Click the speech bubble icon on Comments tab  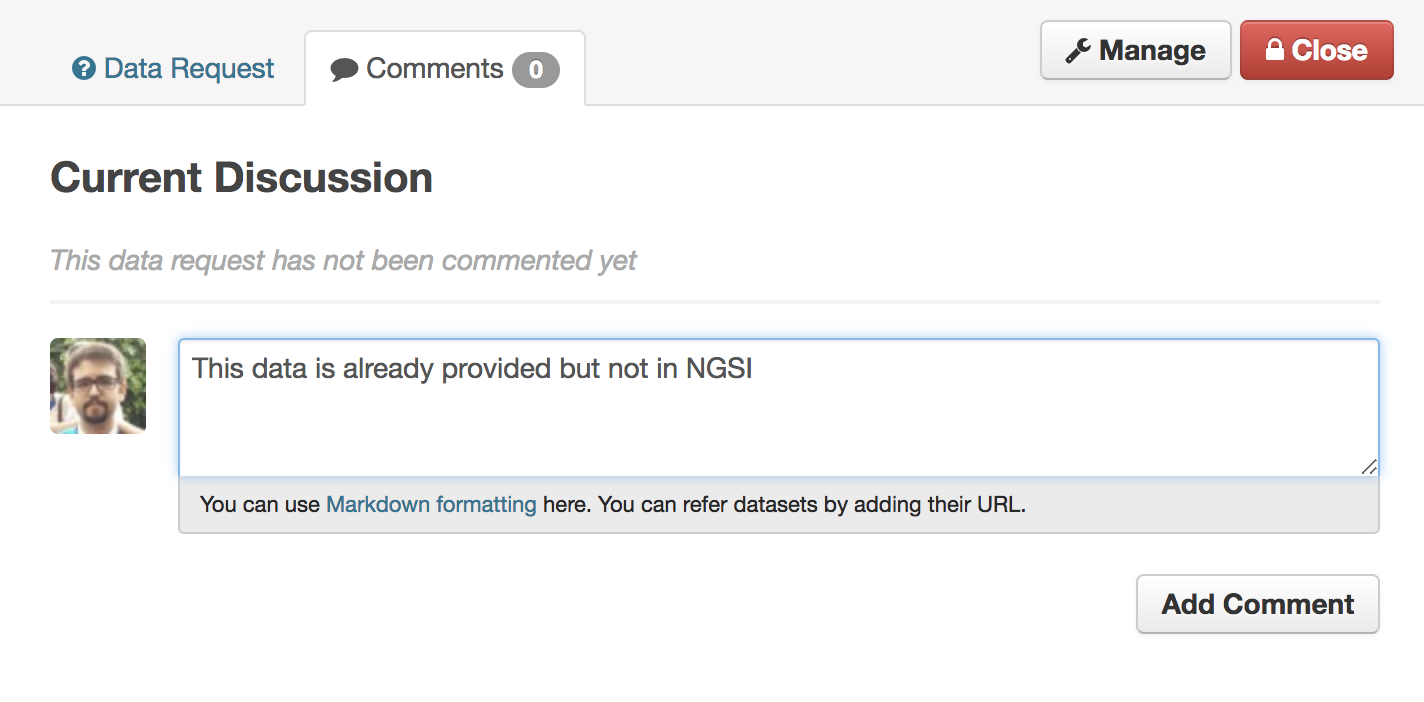coord(344,69)
